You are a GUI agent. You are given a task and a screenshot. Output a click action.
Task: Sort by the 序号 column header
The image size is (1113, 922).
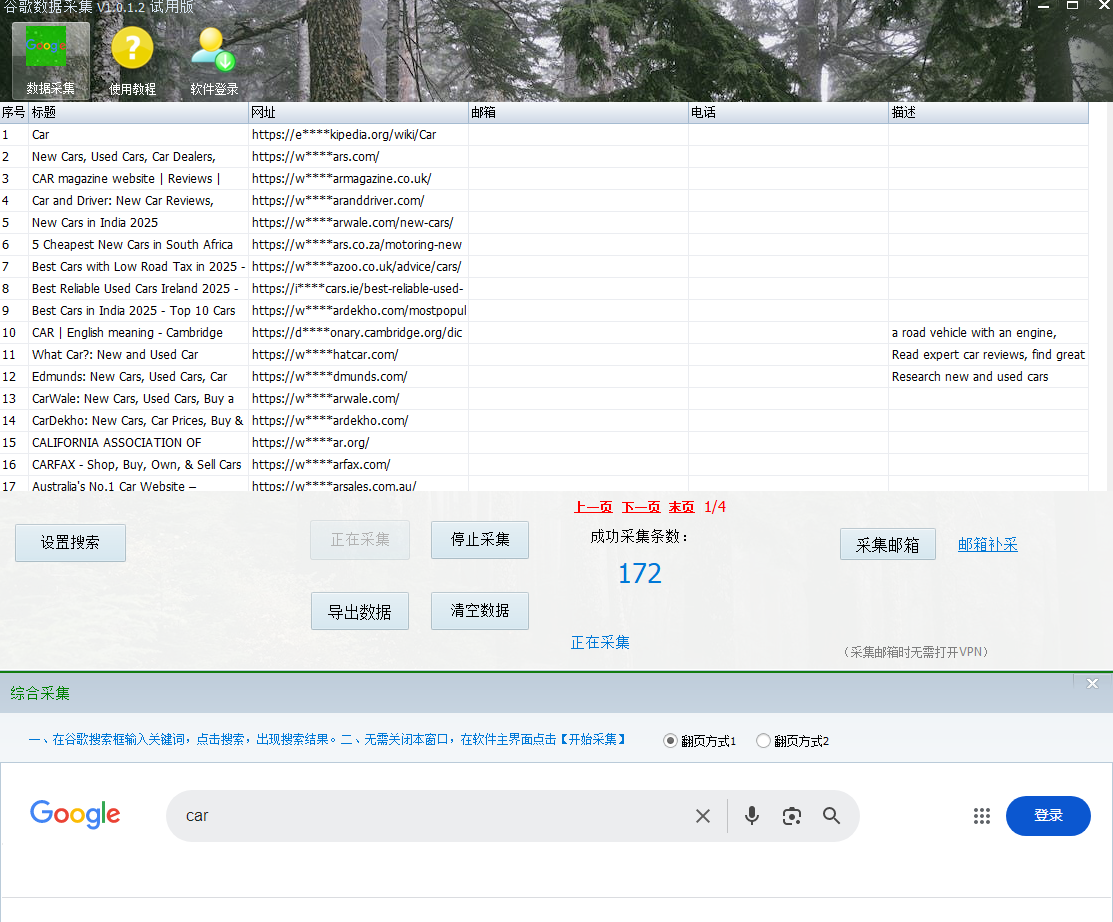point(13,112)
